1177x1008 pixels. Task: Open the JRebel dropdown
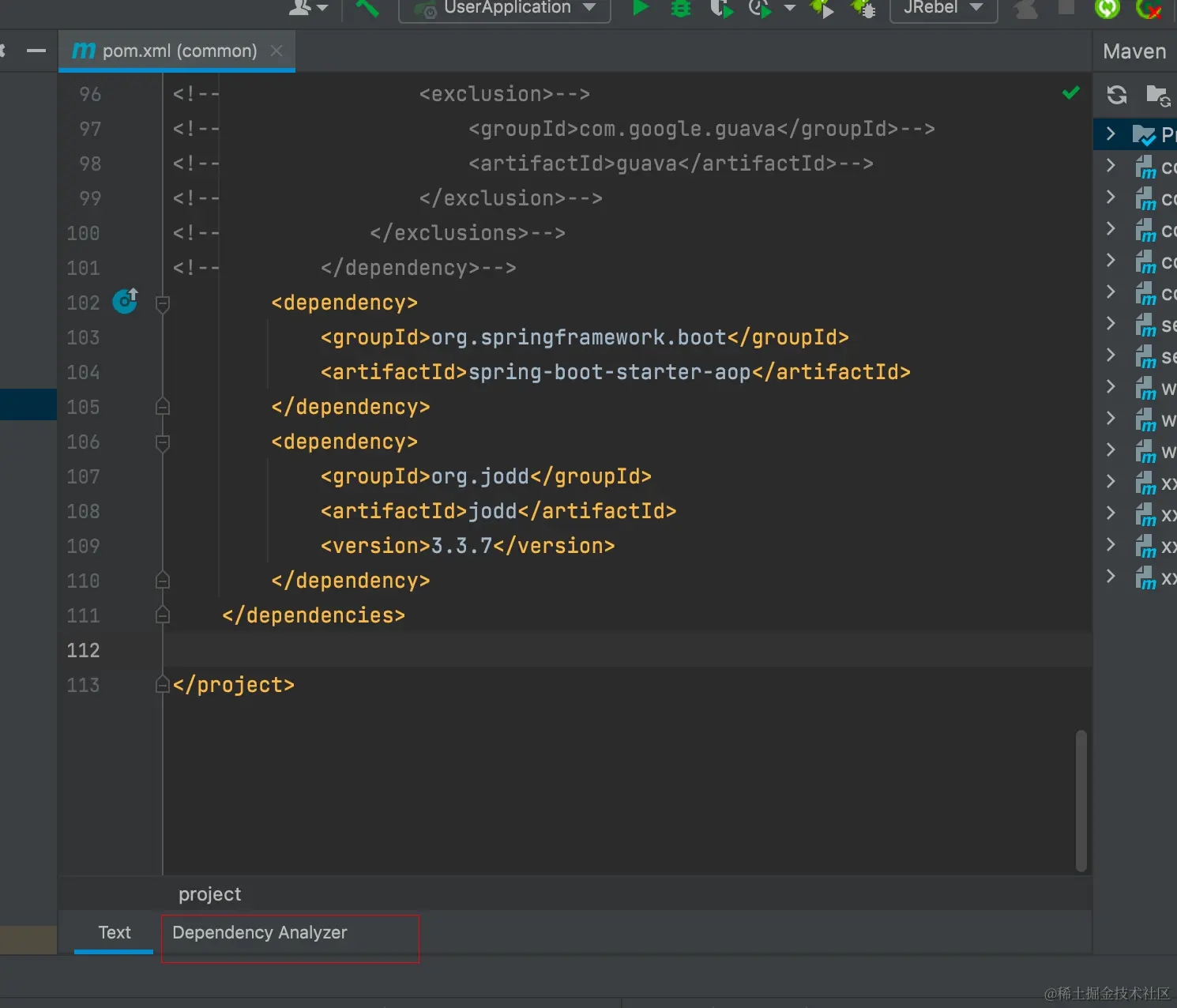click(943, 9)
